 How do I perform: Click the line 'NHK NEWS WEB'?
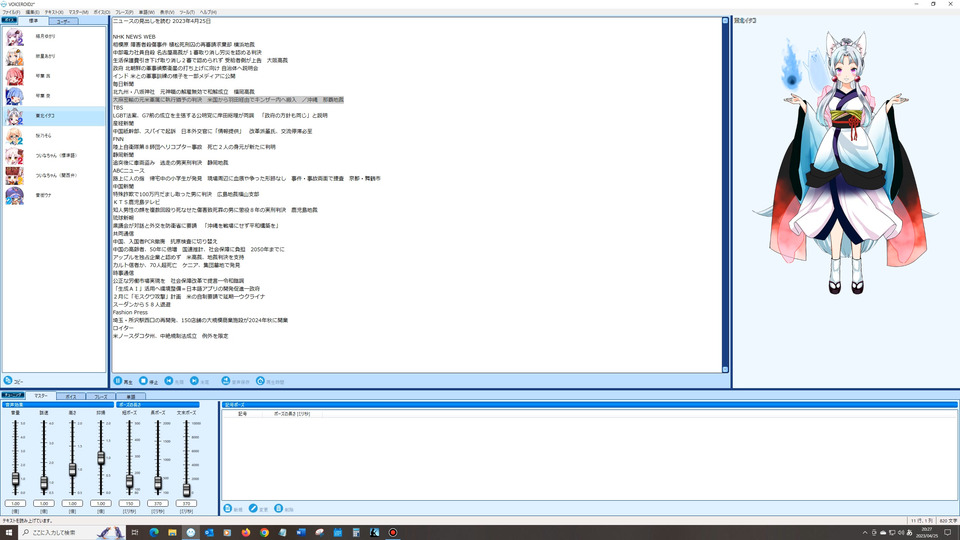[x=134, y=37]
